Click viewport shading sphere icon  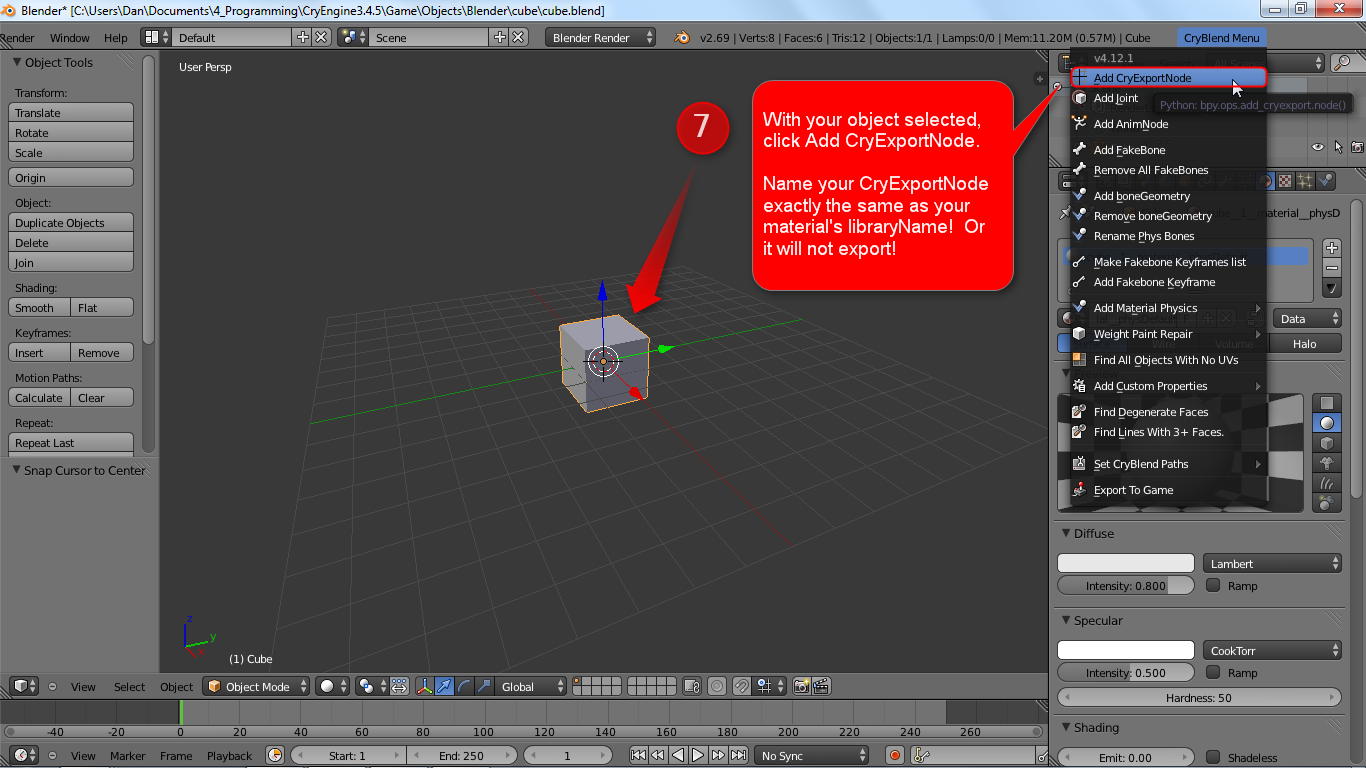point(332,687)
